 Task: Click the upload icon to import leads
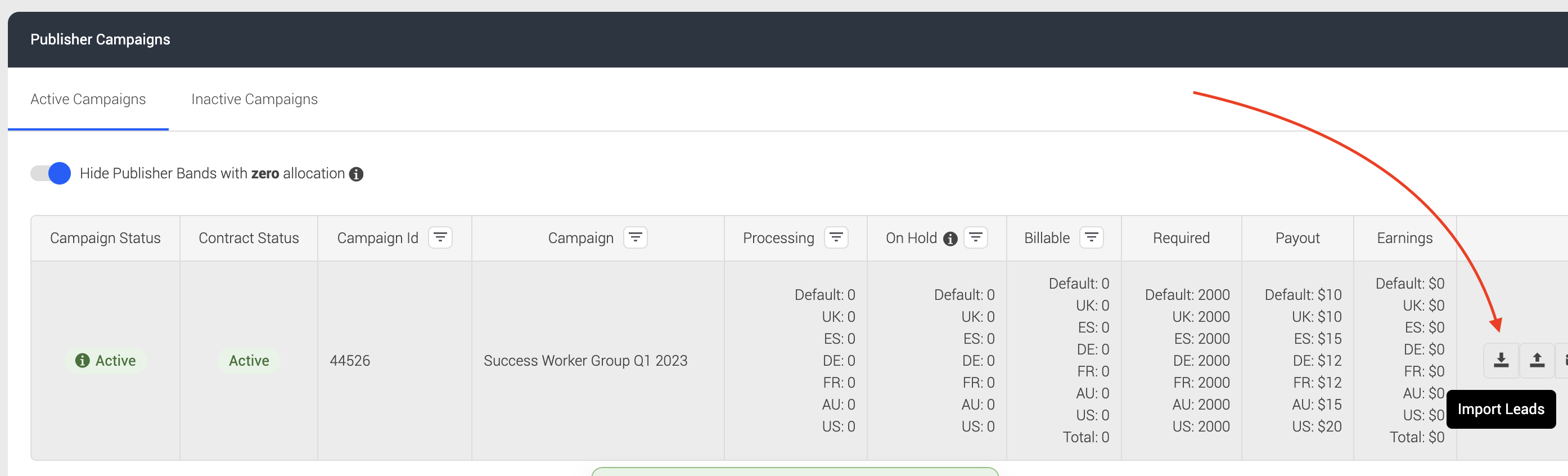[1537, 360]
